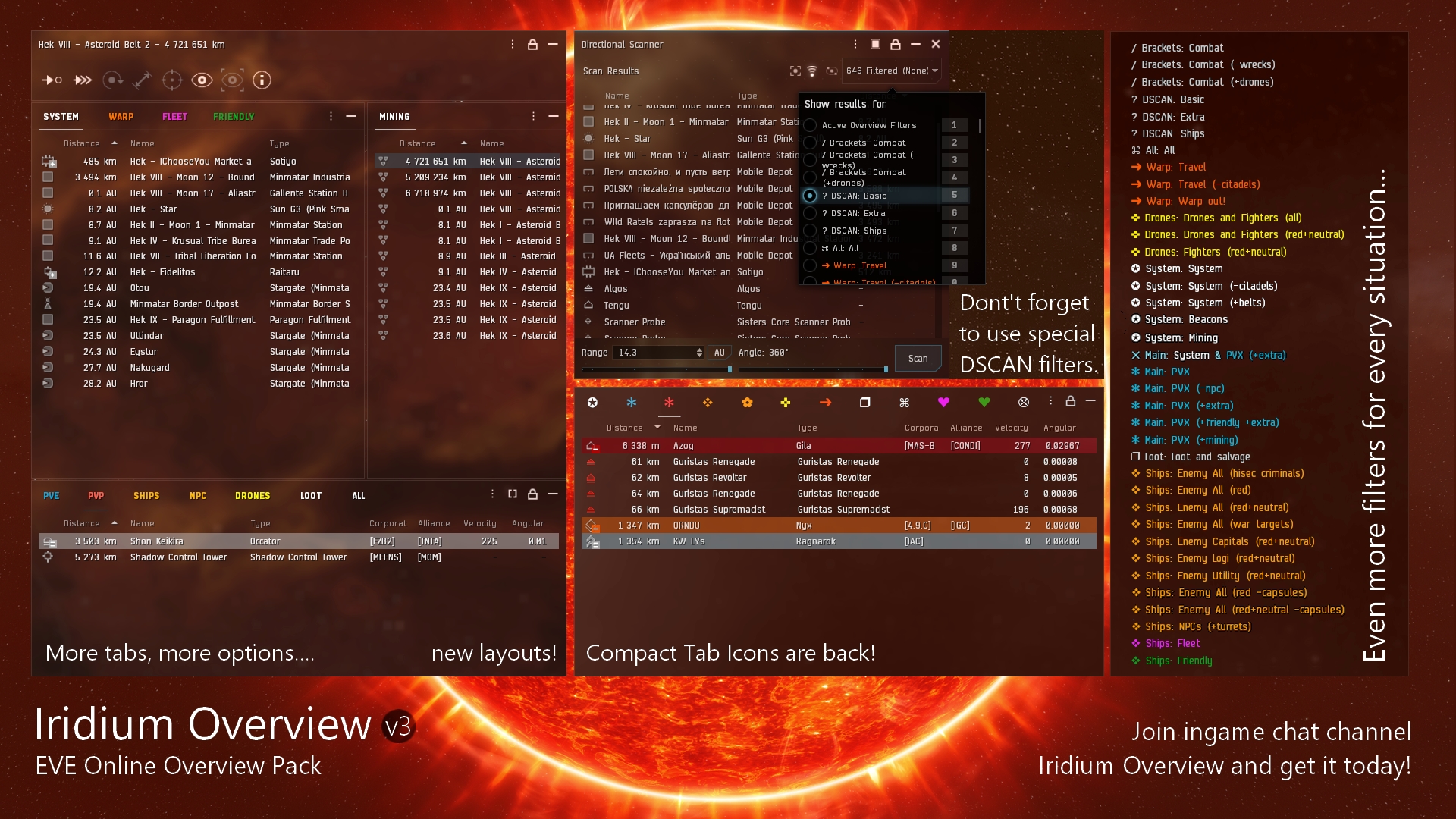The height and width of the screenshot is (819, 1456).
Task: Select the Orbit icon
Action: pos(112,80)
